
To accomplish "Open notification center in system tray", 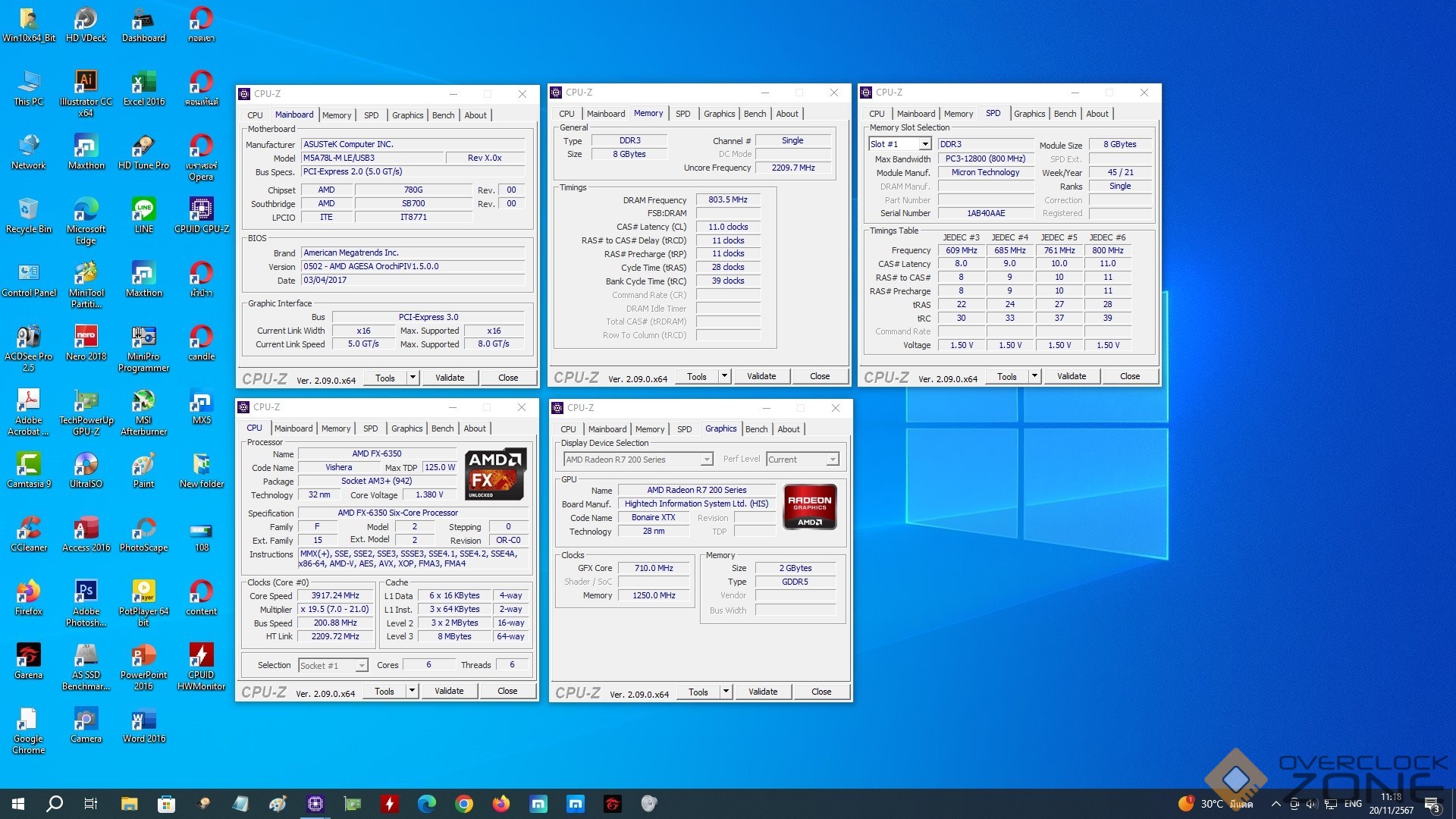I will tap(1432, 804).
